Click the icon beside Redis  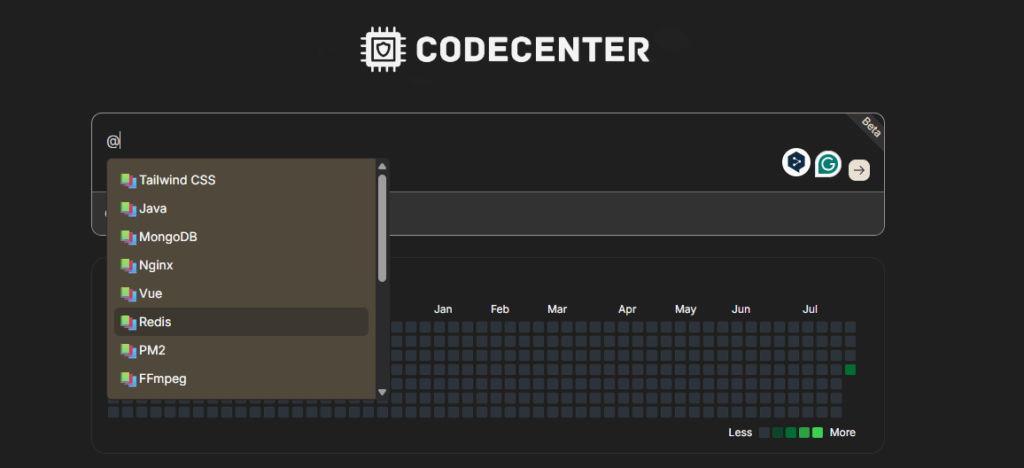128,322
